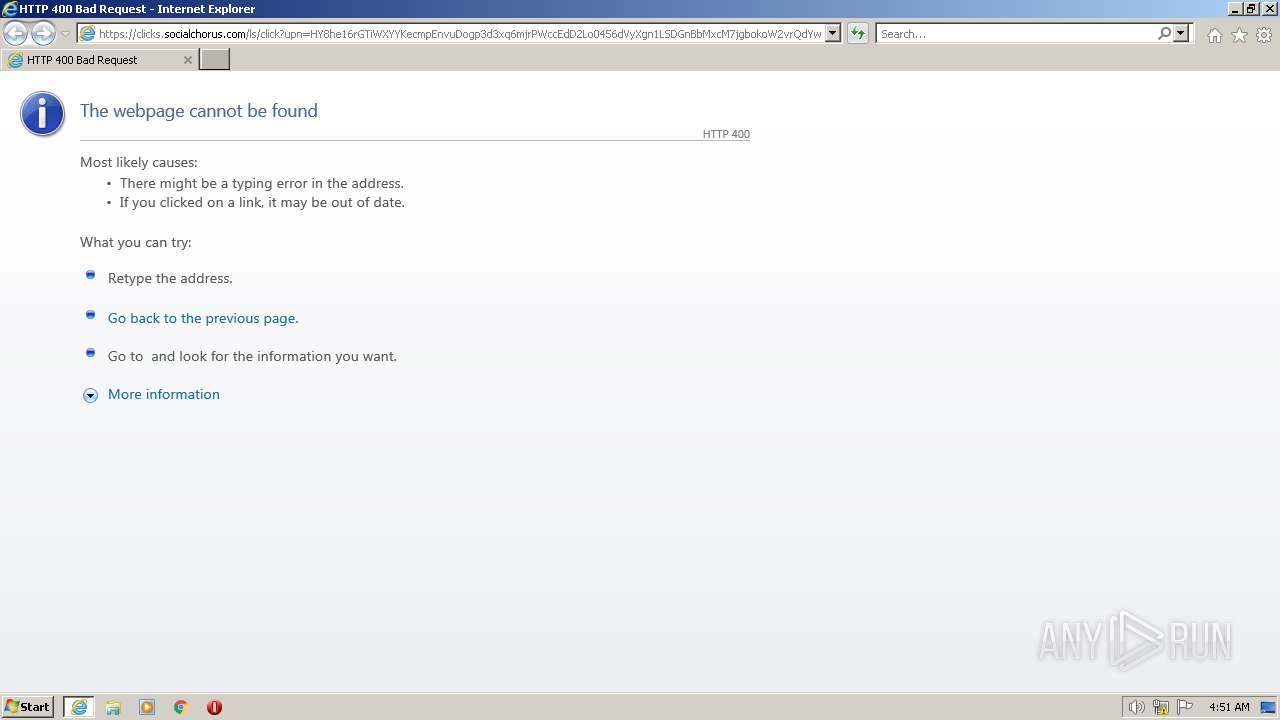Screen dimensions: 1280x720
Task: Click the volume speaker tray icon
Action: pos(1136,707)
